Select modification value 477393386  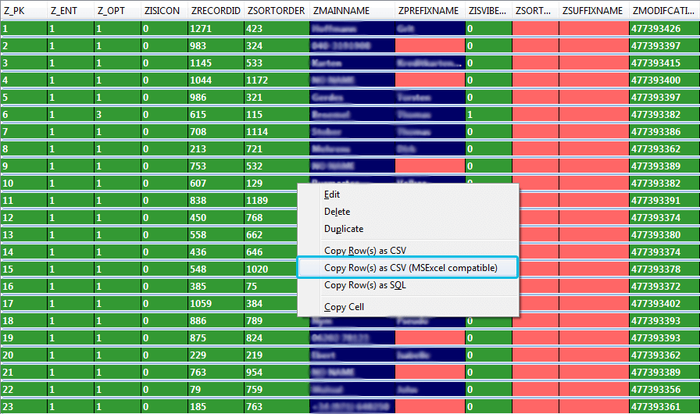(664, 132)
